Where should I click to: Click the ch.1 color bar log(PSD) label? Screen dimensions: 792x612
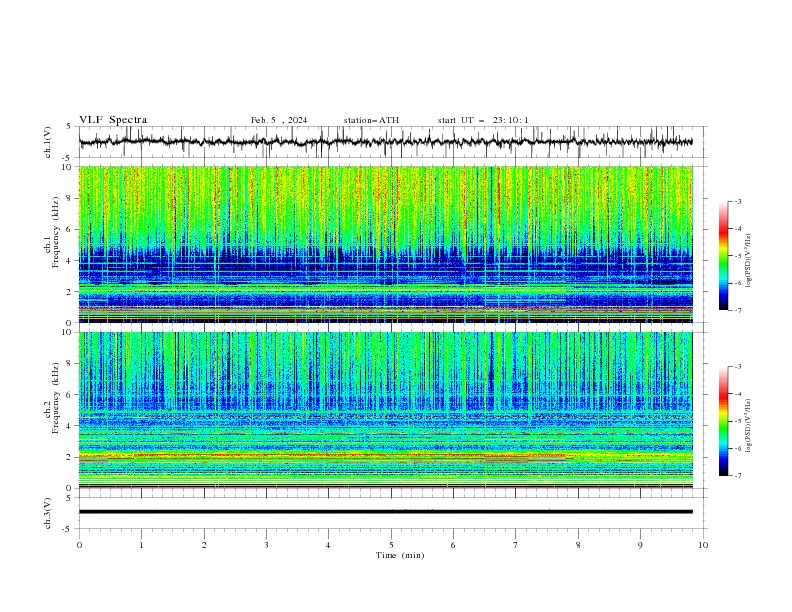(750, 261)
